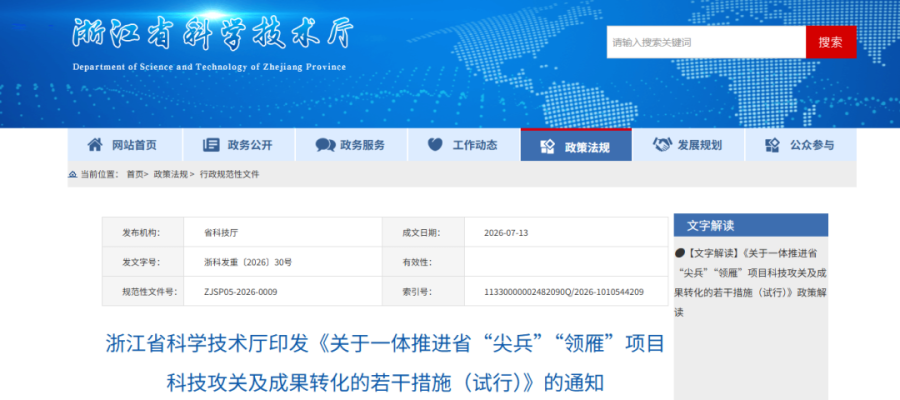Click the heart icon beside 工作动态
Screen dimensions: 900x400
[x=435, y=145]
